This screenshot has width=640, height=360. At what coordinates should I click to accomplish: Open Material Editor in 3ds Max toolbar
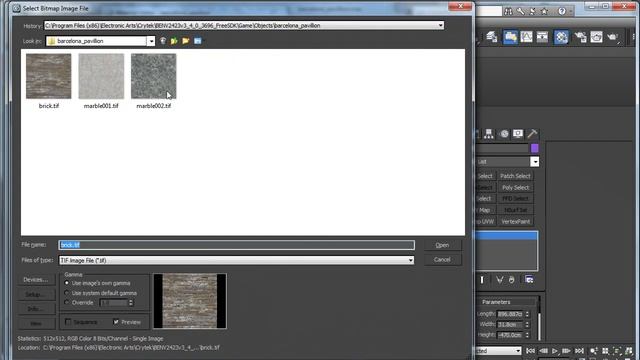coord(561,37)
